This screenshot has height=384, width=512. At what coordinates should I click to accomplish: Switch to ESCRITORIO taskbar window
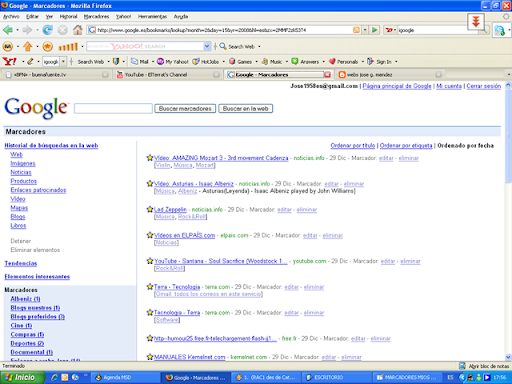(x=337, y=377)
